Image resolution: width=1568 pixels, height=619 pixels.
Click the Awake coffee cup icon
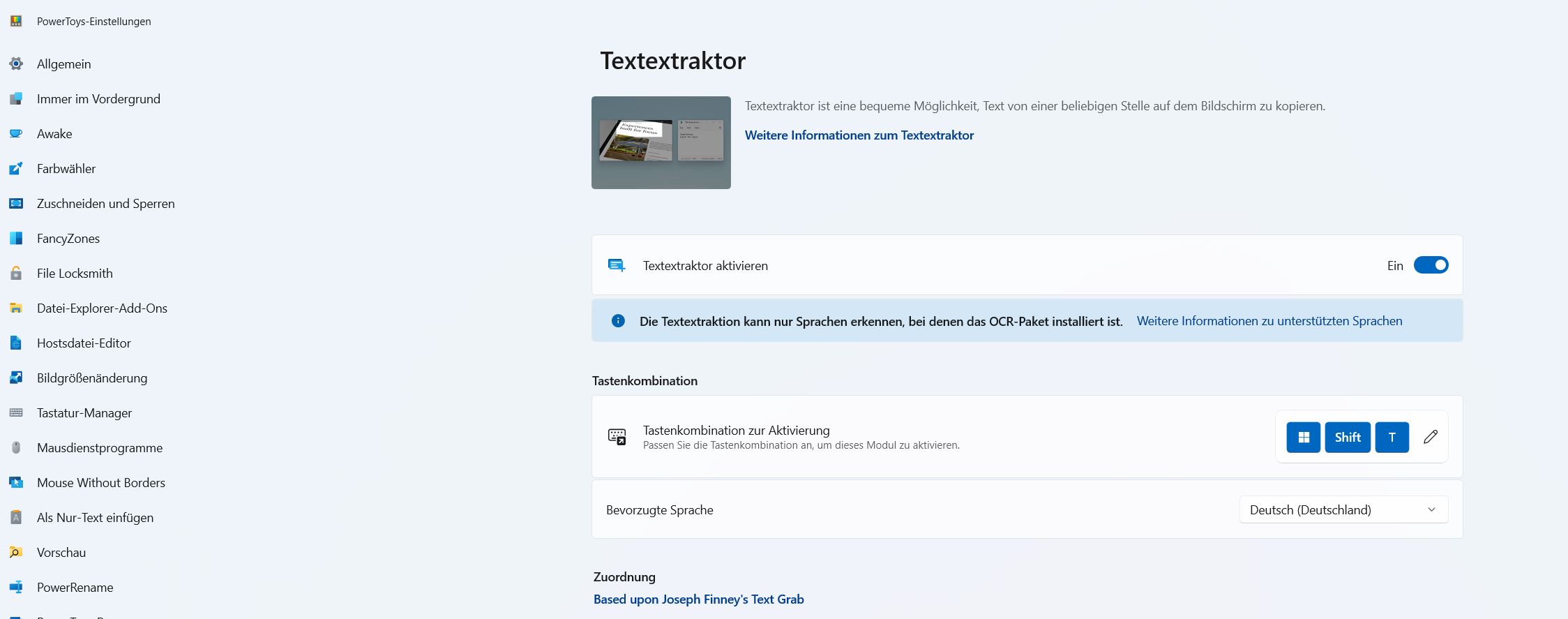(x=16, y=134)
